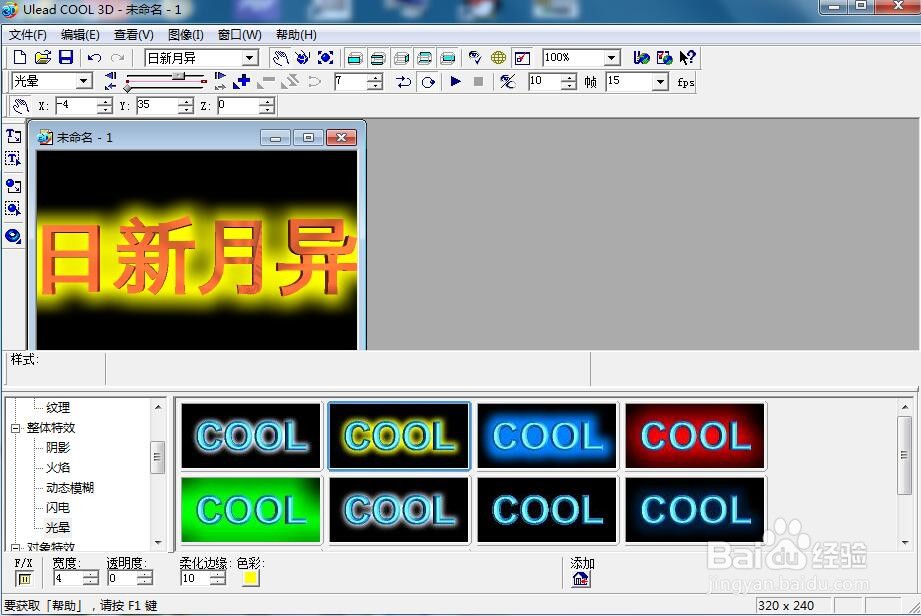Choose the red glow COOL thumbnail
The width and height of the screenshot is (921, 616).
click(695, 436)
